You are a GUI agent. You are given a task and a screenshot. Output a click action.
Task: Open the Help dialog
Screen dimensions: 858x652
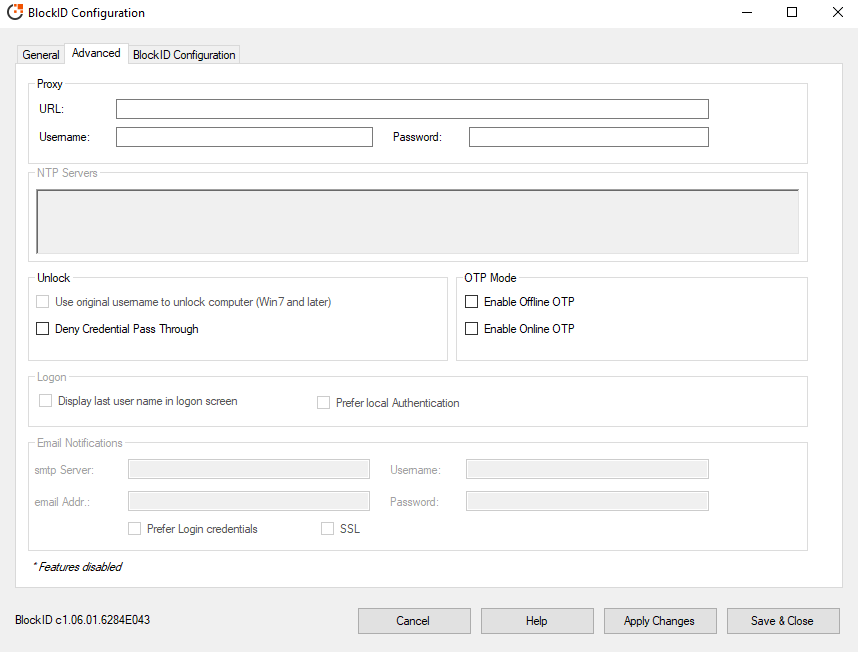pyautogui.click(x=537, y=620)
